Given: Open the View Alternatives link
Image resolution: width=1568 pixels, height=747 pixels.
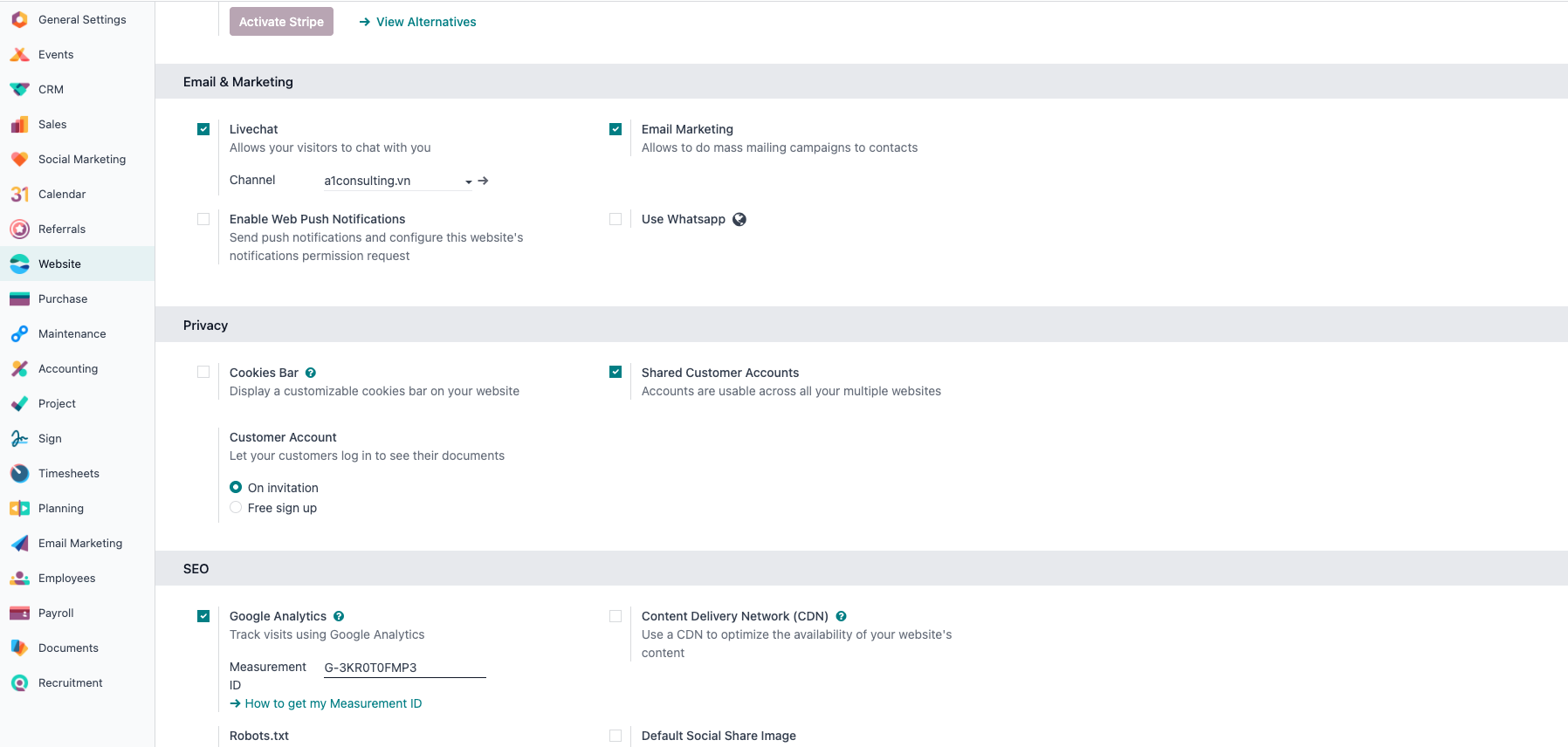Looking at the screenshot, I should (x=417, y=22).
